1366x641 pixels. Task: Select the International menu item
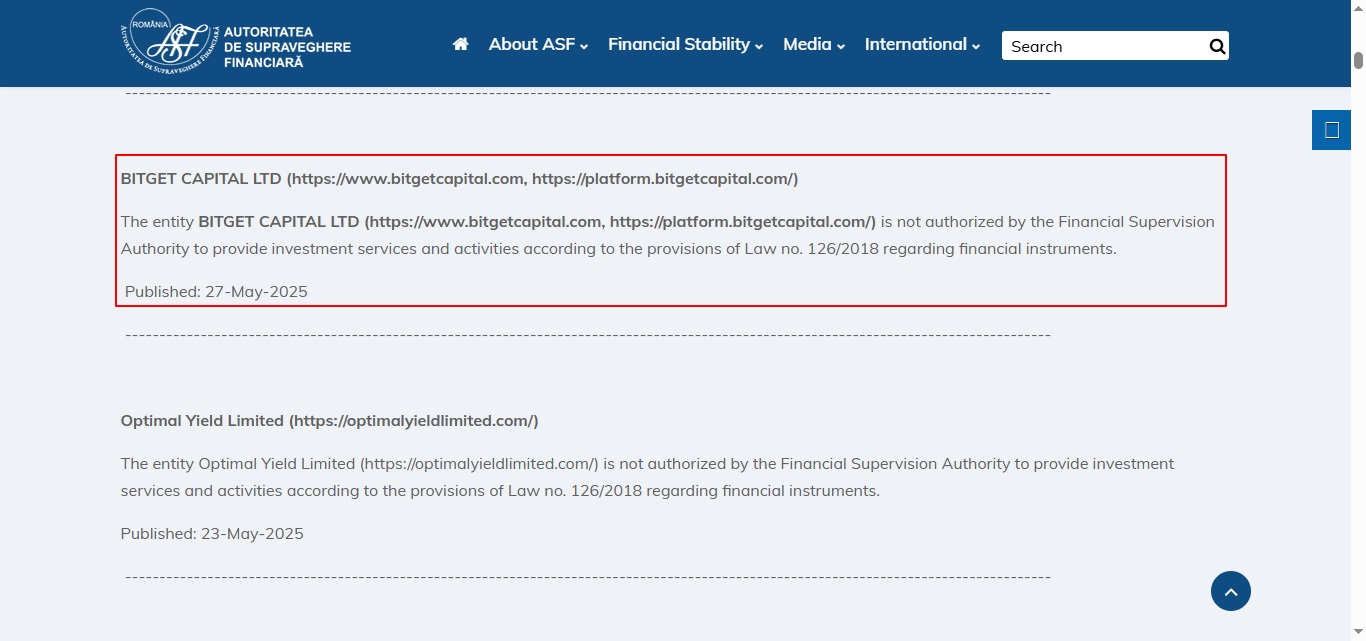(916, 44)
